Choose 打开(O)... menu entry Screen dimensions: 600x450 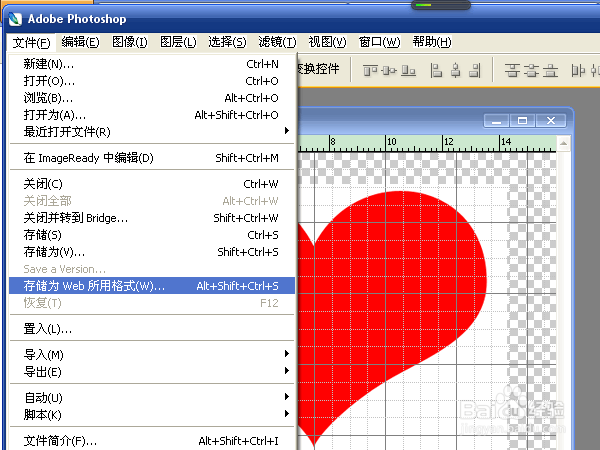tap(152, 81)
